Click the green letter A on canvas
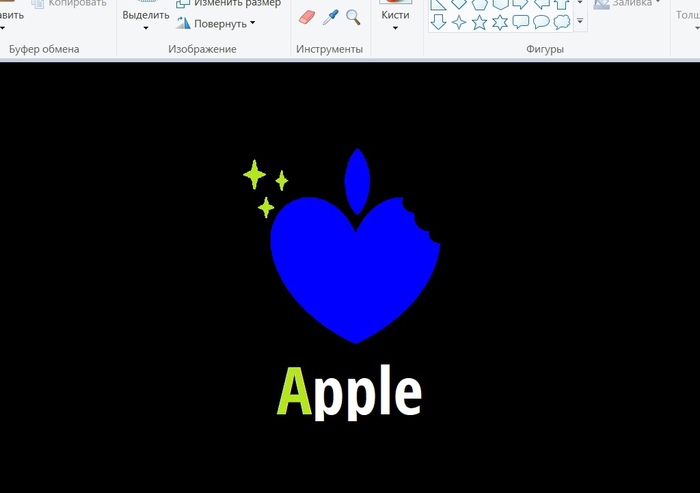The width and height of the screenshot is (700, 493). coord(290,392)
